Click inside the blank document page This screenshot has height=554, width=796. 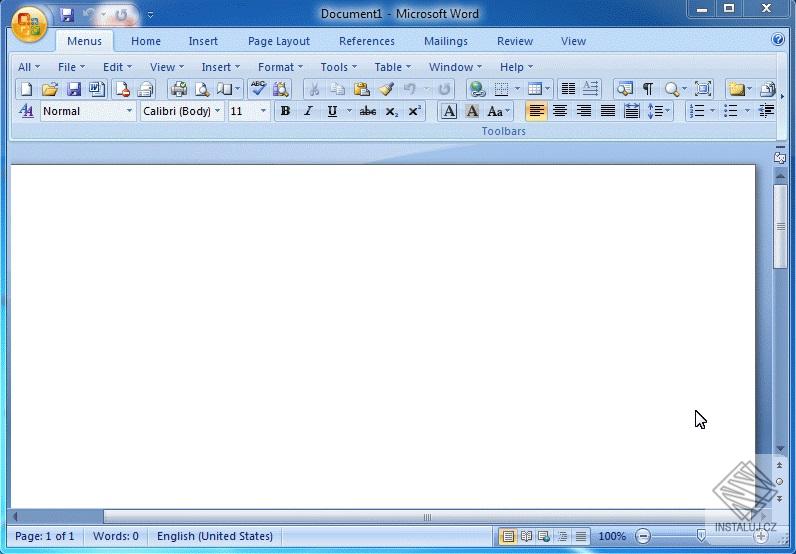pyautogui.click(x=383, y=336)
